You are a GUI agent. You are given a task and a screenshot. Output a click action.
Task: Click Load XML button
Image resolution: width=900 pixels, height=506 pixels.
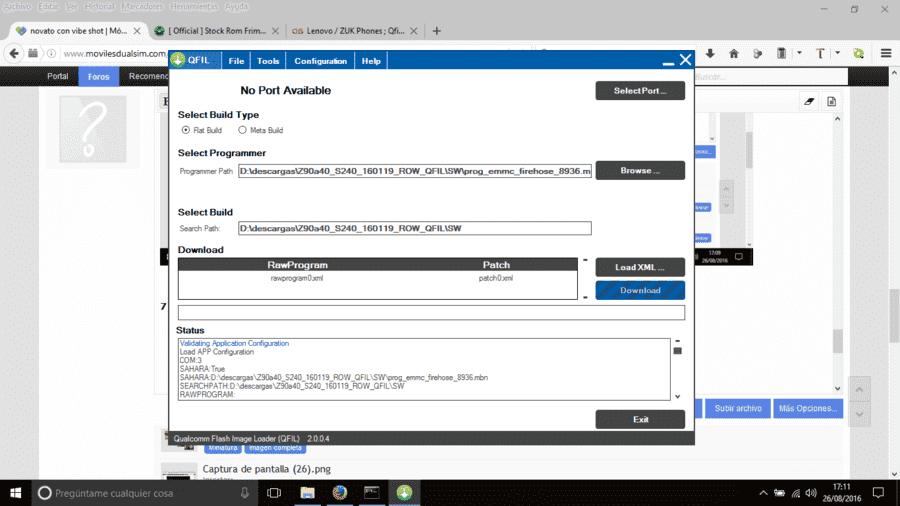640,267
